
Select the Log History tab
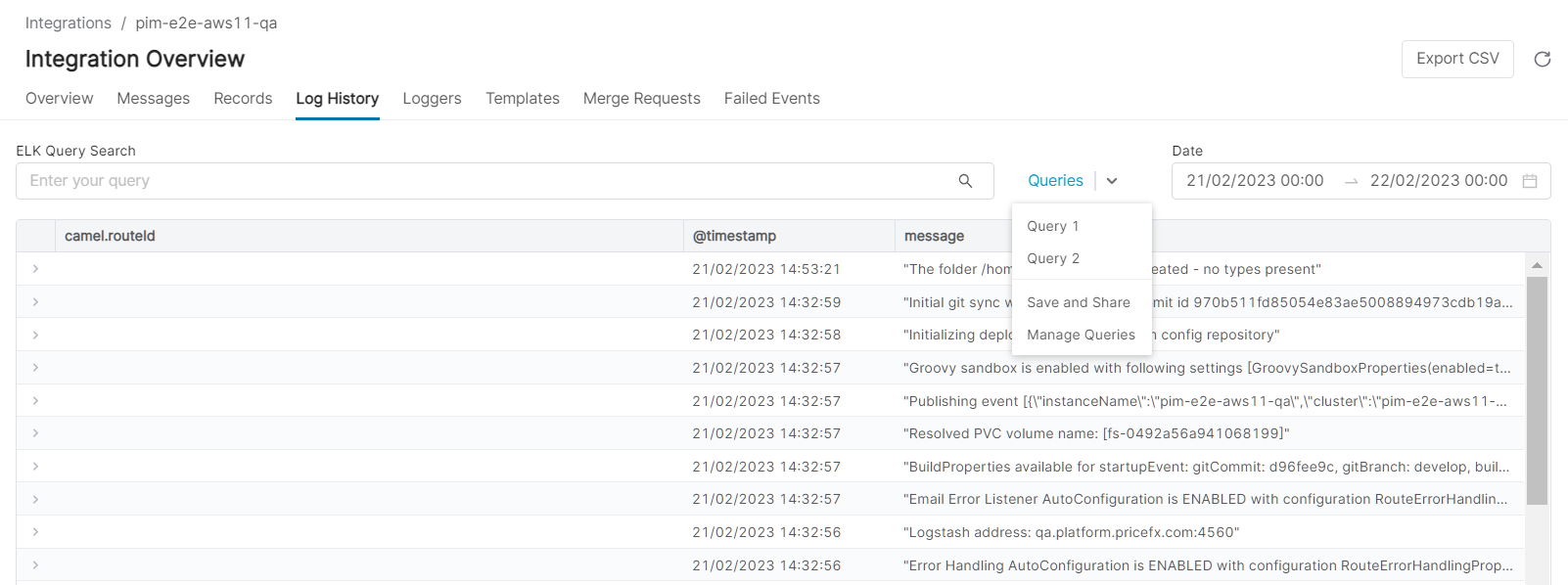(x=338, y=98)
